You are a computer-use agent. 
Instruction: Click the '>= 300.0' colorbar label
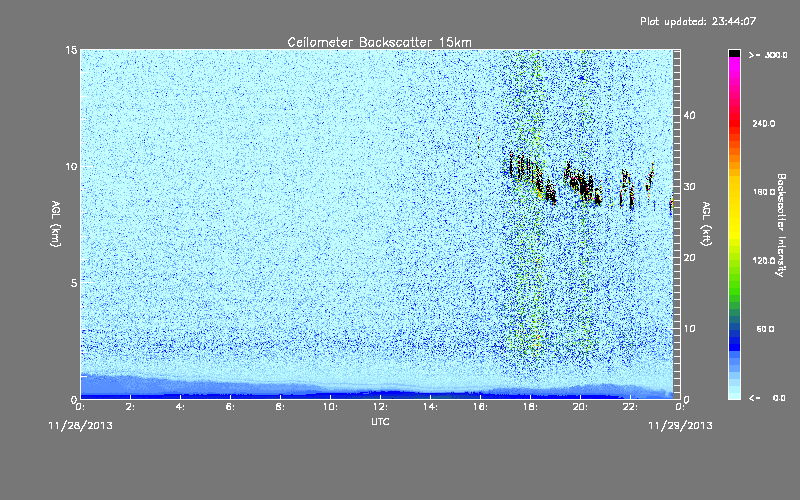click(x=768, y=55)
